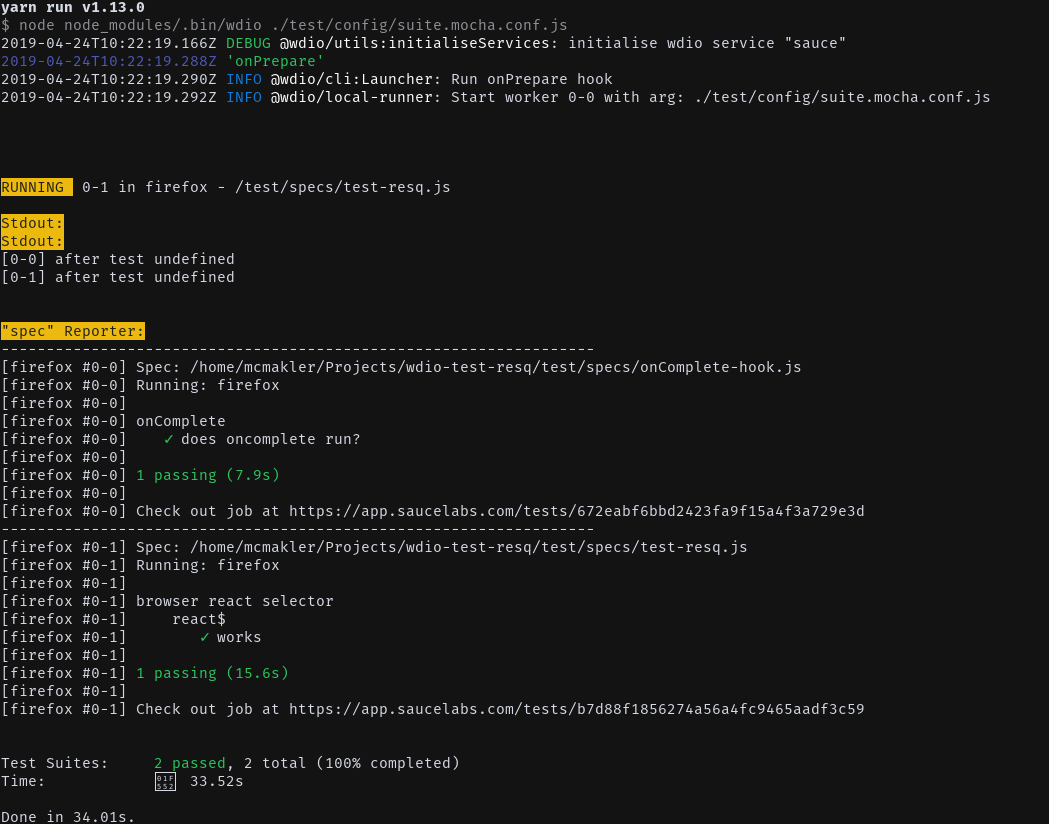The width and height of the screenshot is (1049, 824).
Task: Click the INFO indicator on the local-runner line
Action: [244, 97]
